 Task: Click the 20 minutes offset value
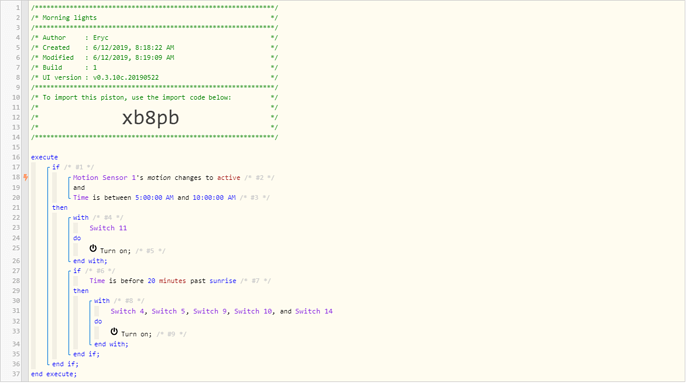point(167,281)
